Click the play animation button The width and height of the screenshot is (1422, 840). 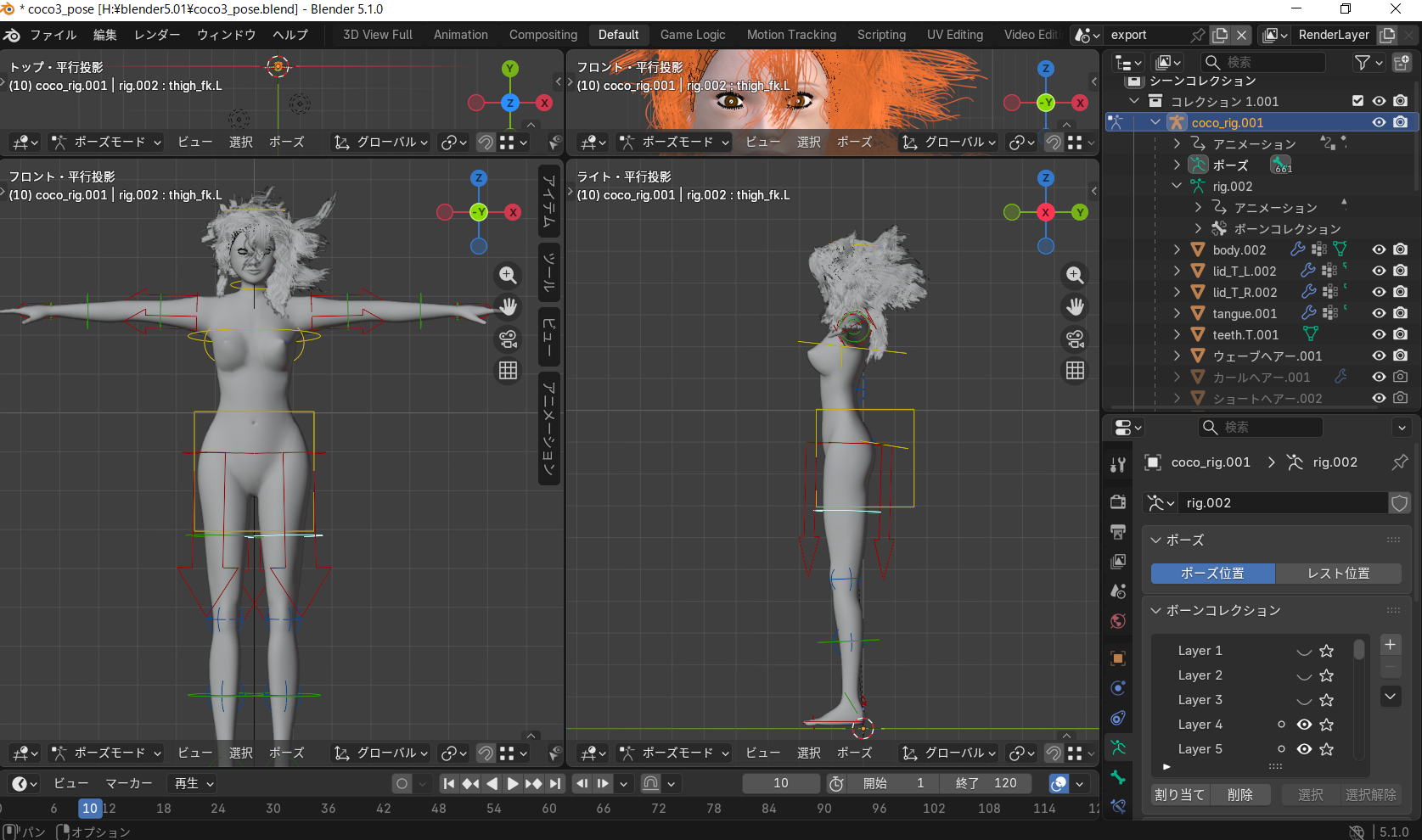[x=513, y=783]
